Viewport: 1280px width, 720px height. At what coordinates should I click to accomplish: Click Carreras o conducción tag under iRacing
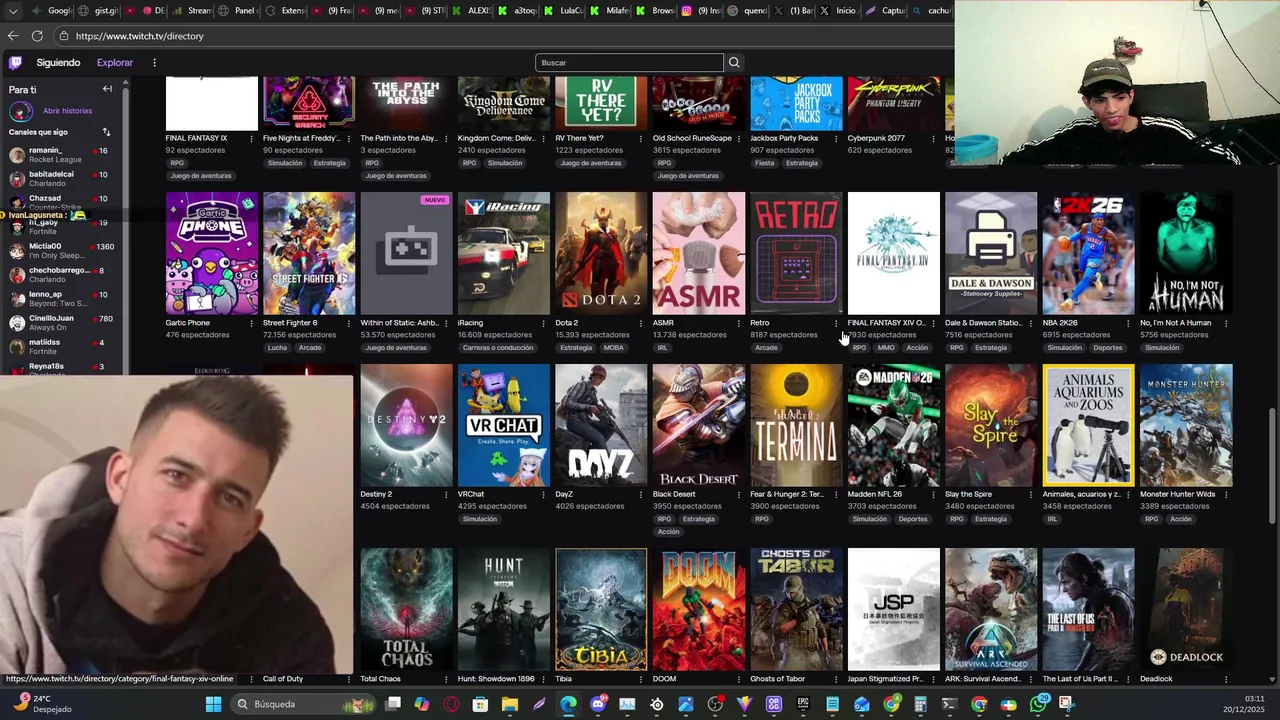click(x=498, y=348)
